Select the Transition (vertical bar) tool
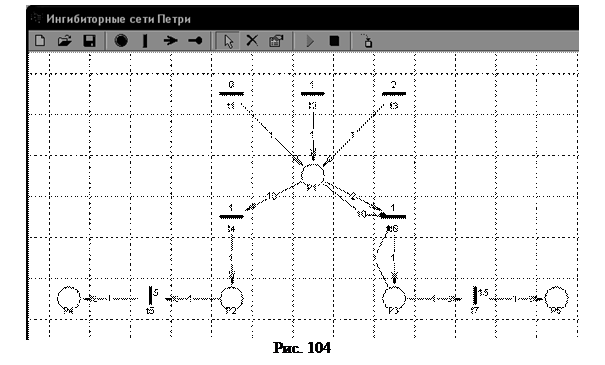Screen dimensions: 605x365 (145, 41)
